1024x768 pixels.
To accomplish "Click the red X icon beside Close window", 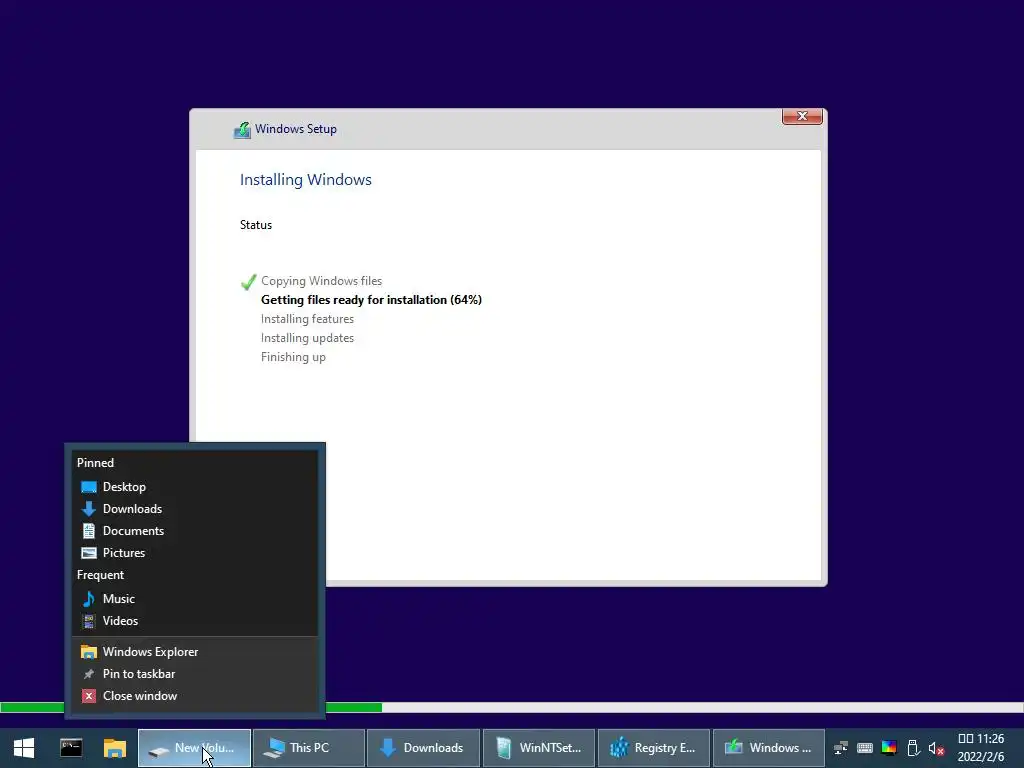I will pyautogui.click(x=89, y=696).
